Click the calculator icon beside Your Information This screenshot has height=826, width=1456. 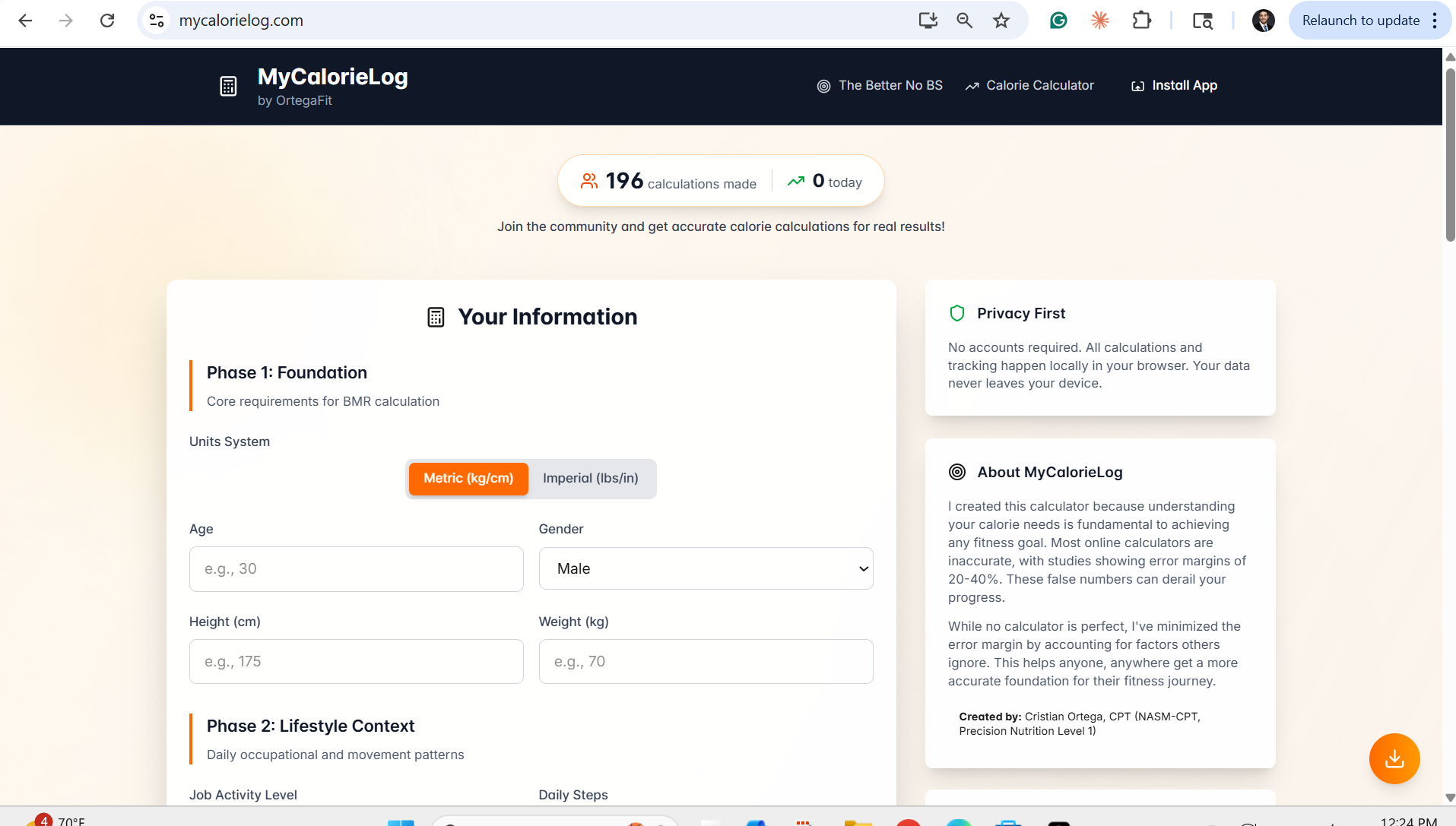[x=436, y=317]
